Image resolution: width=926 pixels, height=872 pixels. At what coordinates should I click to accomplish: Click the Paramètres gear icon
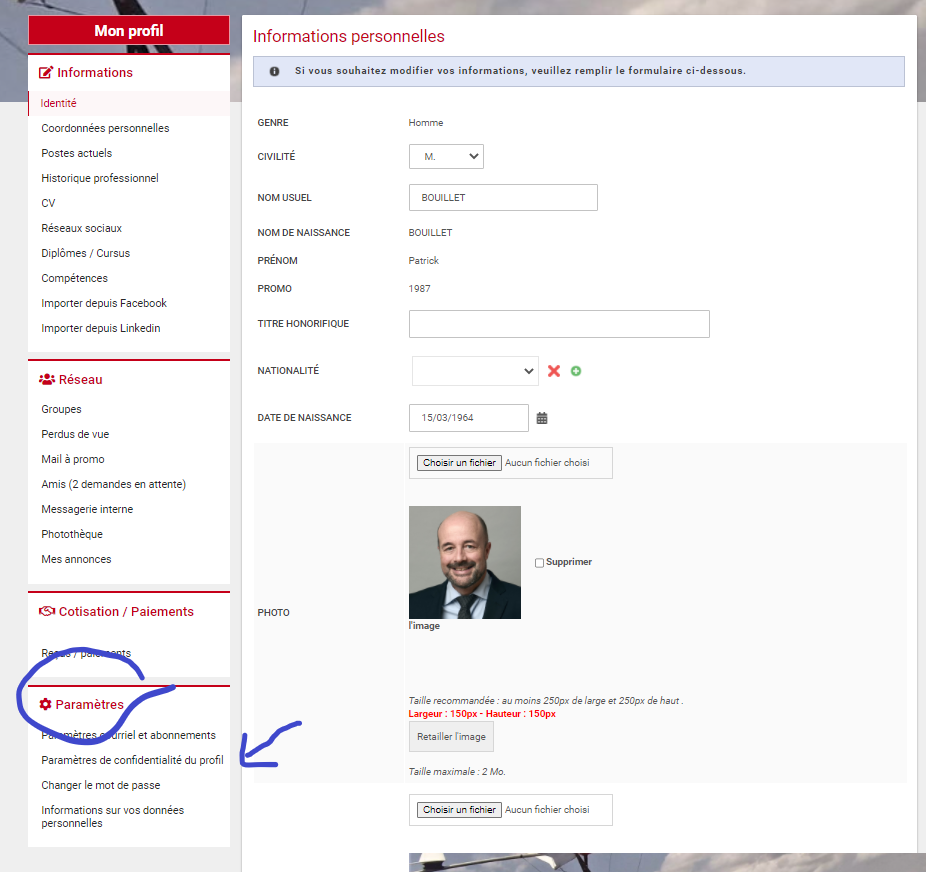tap(45, 704)
